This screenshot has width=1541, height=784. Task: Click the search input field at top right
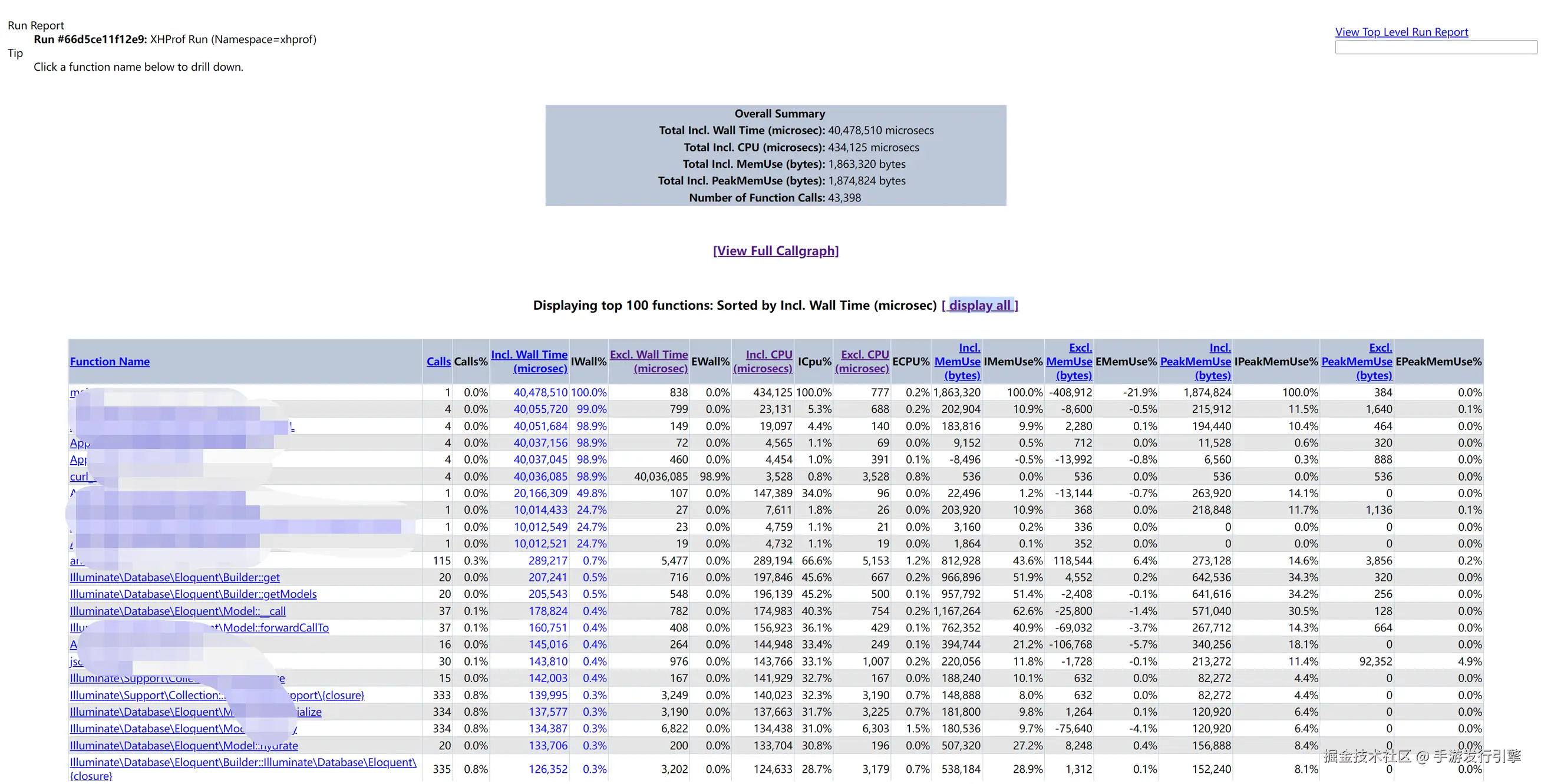click(1435, 47)
